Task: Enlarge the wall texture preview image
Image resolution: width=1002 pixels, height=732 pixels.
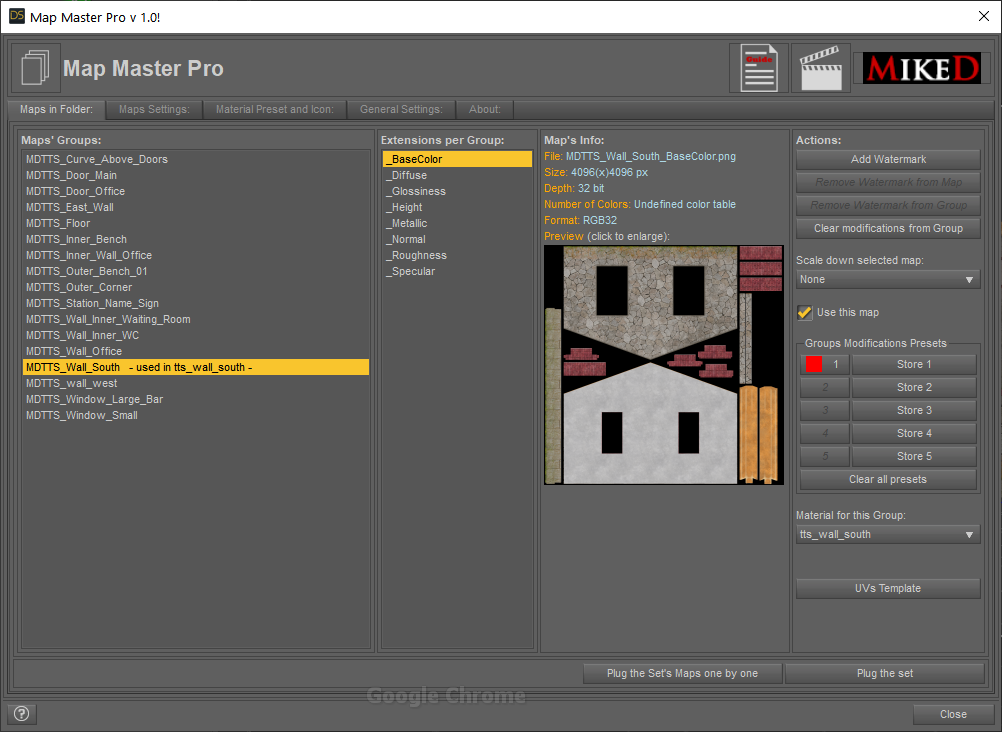Action: (x=663, y=365)
